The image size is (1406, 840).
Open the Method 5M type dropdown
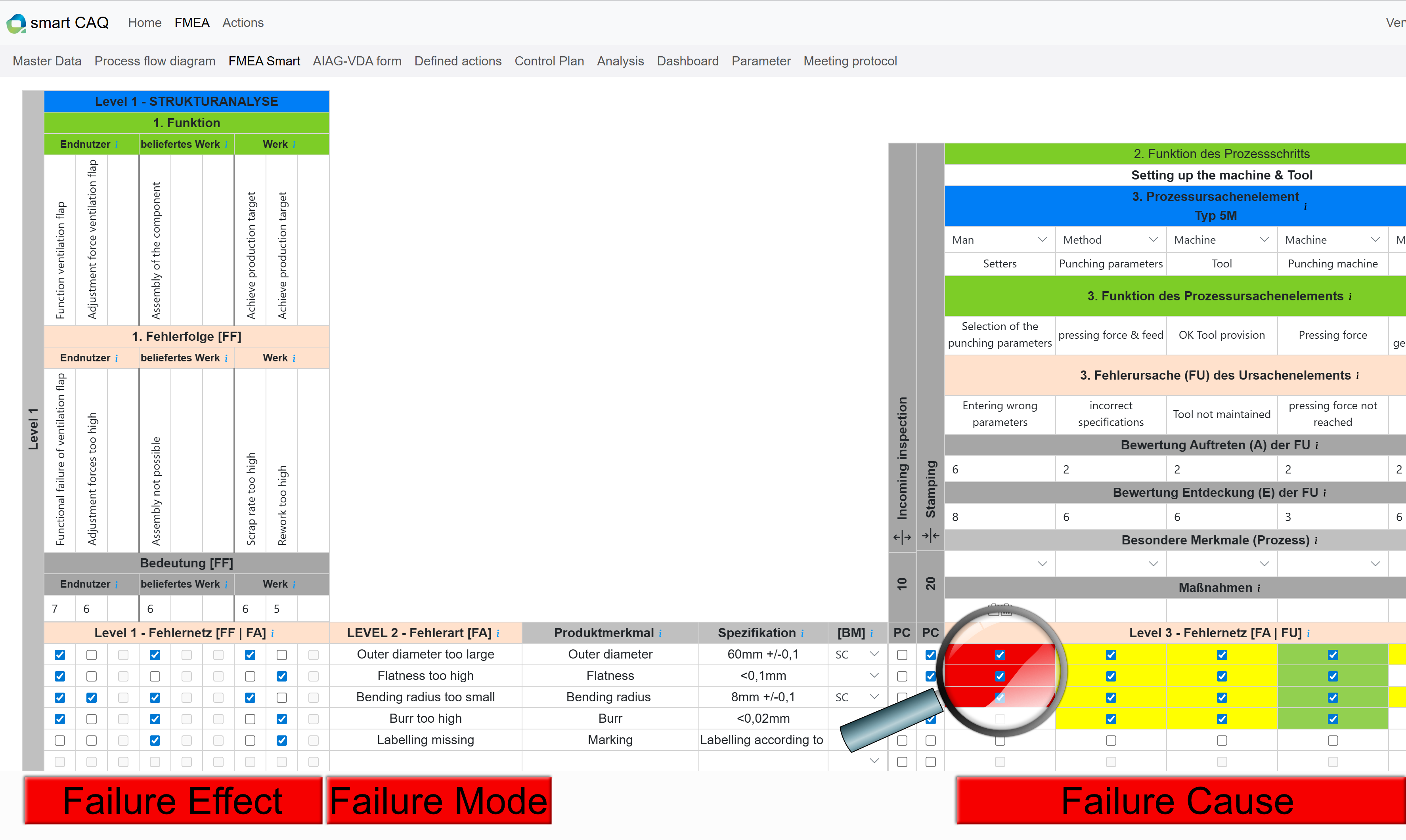[x=1110, y=240]
